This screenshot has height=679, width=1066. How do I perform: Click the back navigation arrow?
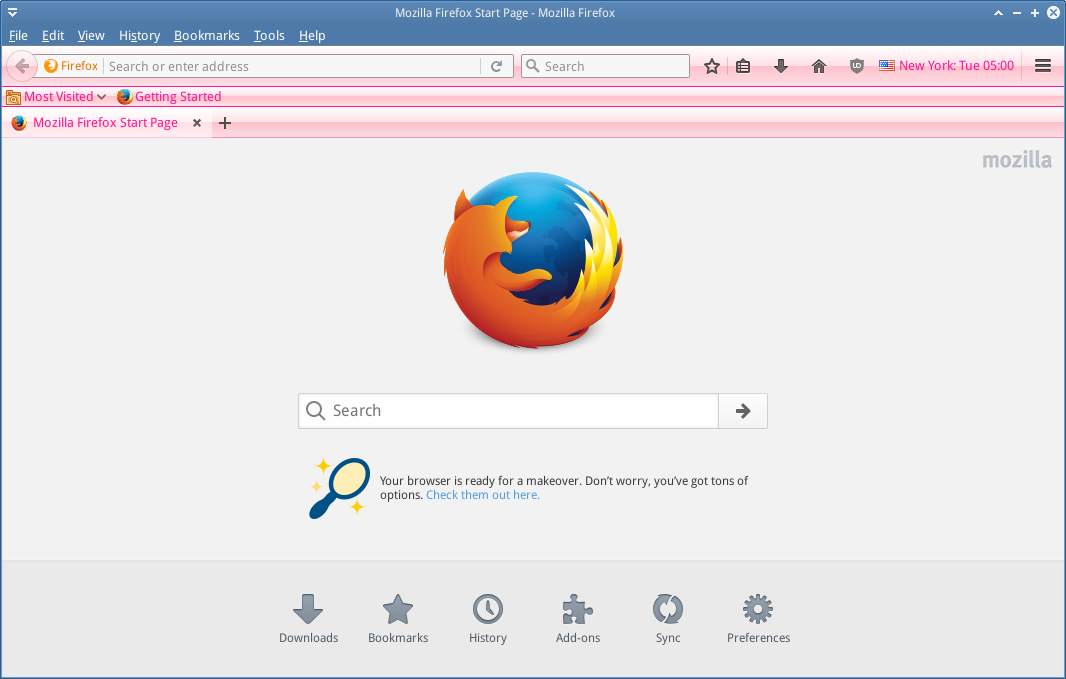(x=21, y=66)
